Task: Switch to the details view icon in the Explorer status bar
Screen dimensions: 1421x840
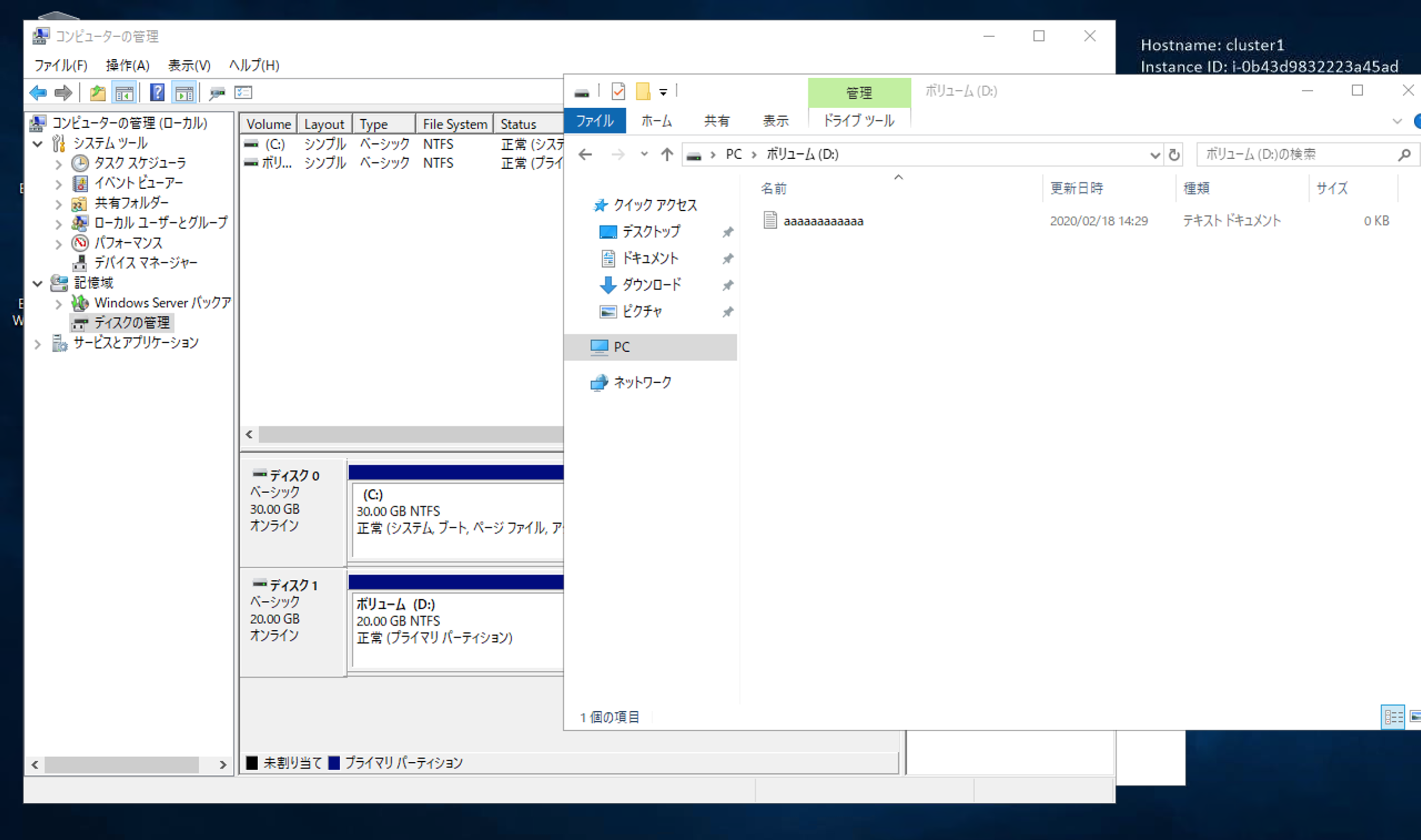Action: coord(1393,718)
